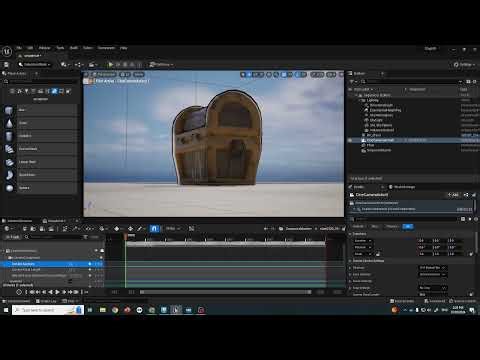Viewport: 480px width, 360px height.
Task: Click the Sequencer timeline playhead
Action: (x=126, y=237)
